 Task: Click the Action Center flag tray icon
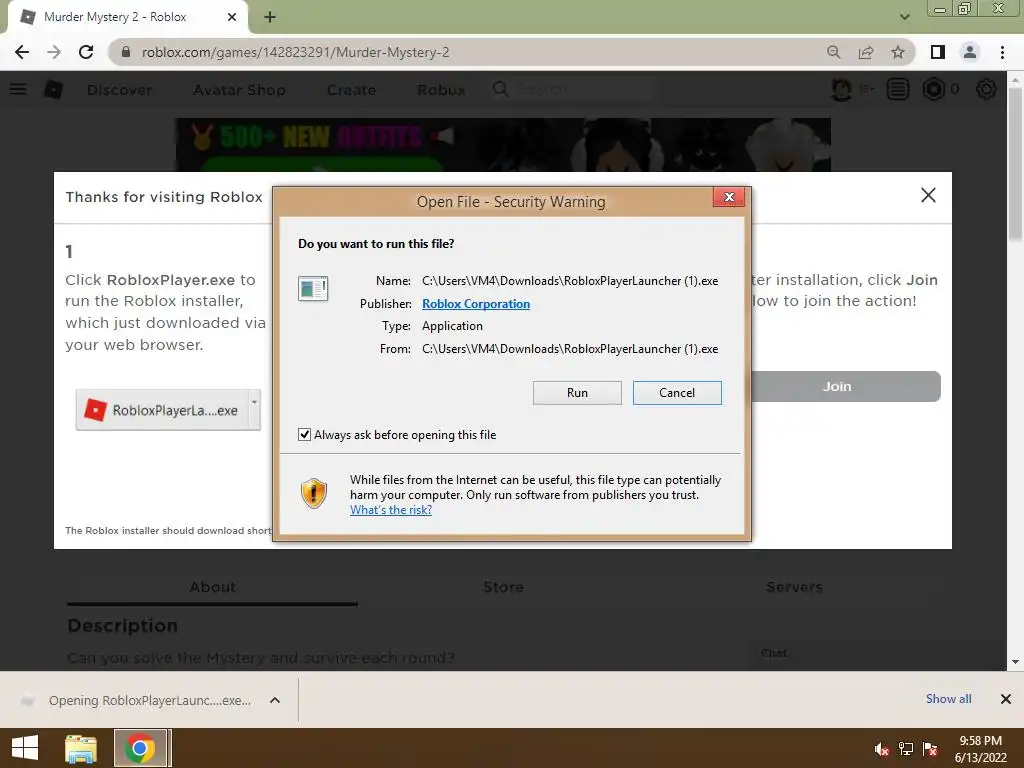point(930,749)
